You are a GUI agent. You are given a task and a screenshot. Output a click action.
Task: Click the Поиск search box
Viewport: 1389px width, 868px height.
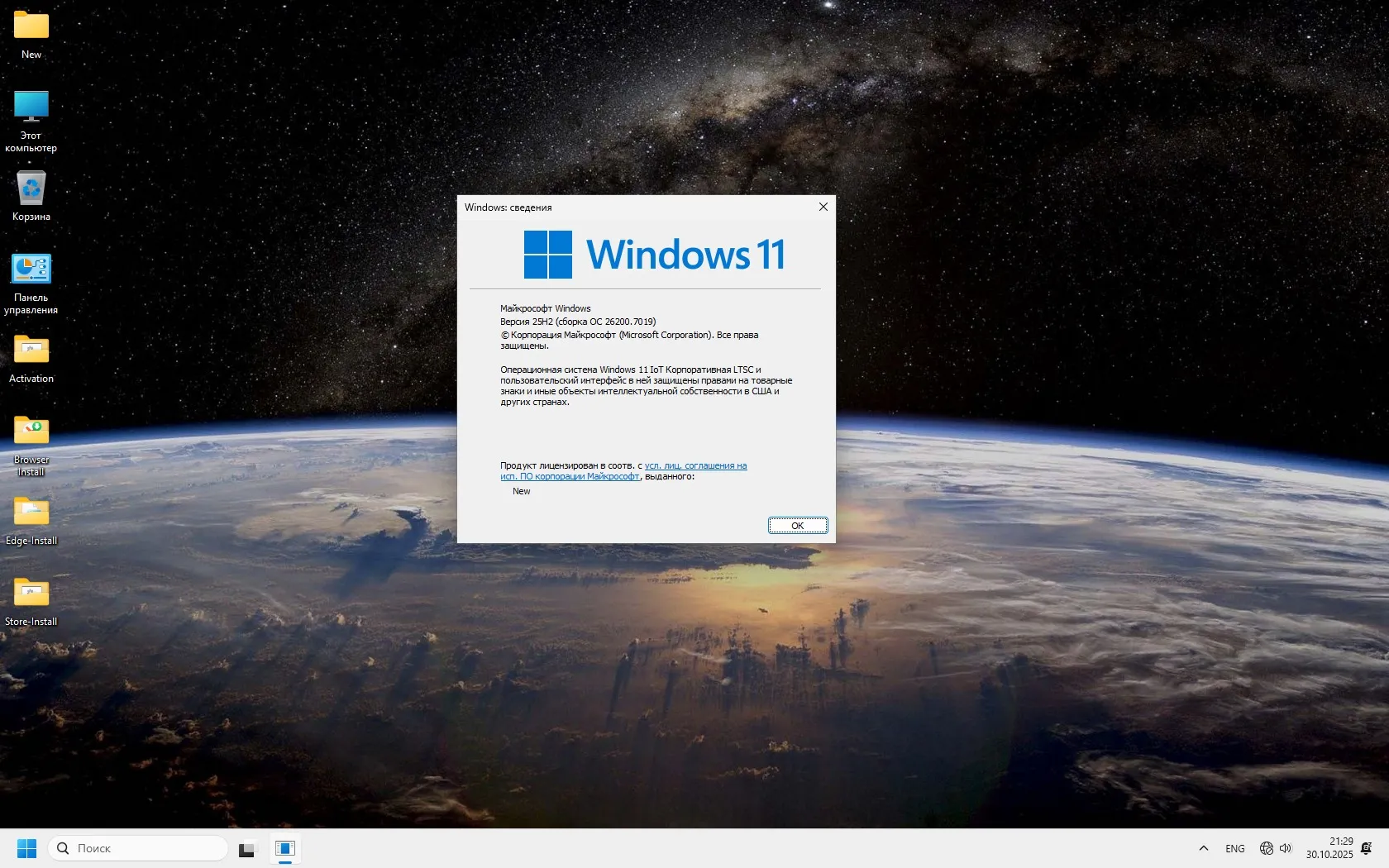point(137,848)
